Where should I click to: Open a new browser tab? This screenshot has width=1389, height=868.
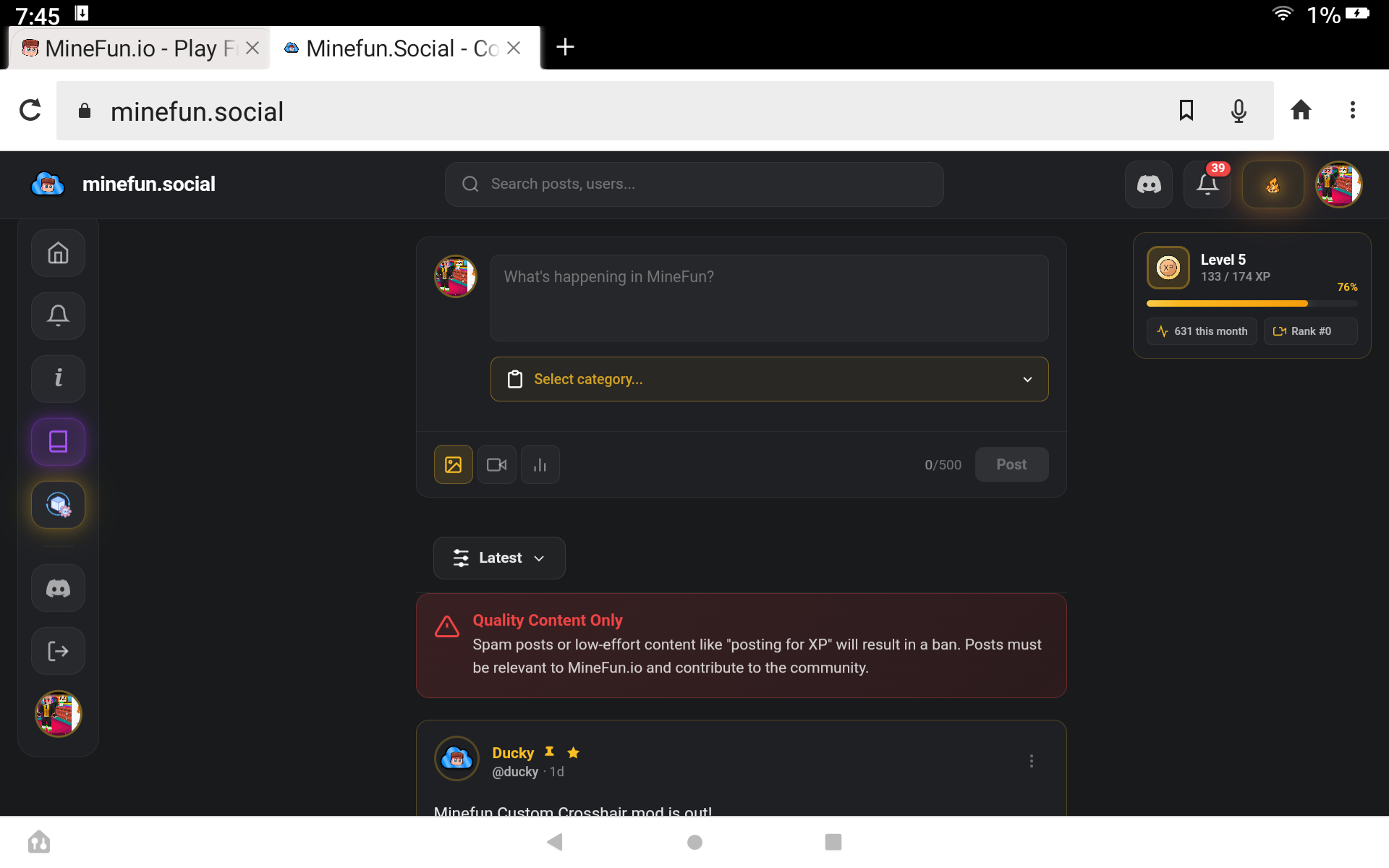565,47
